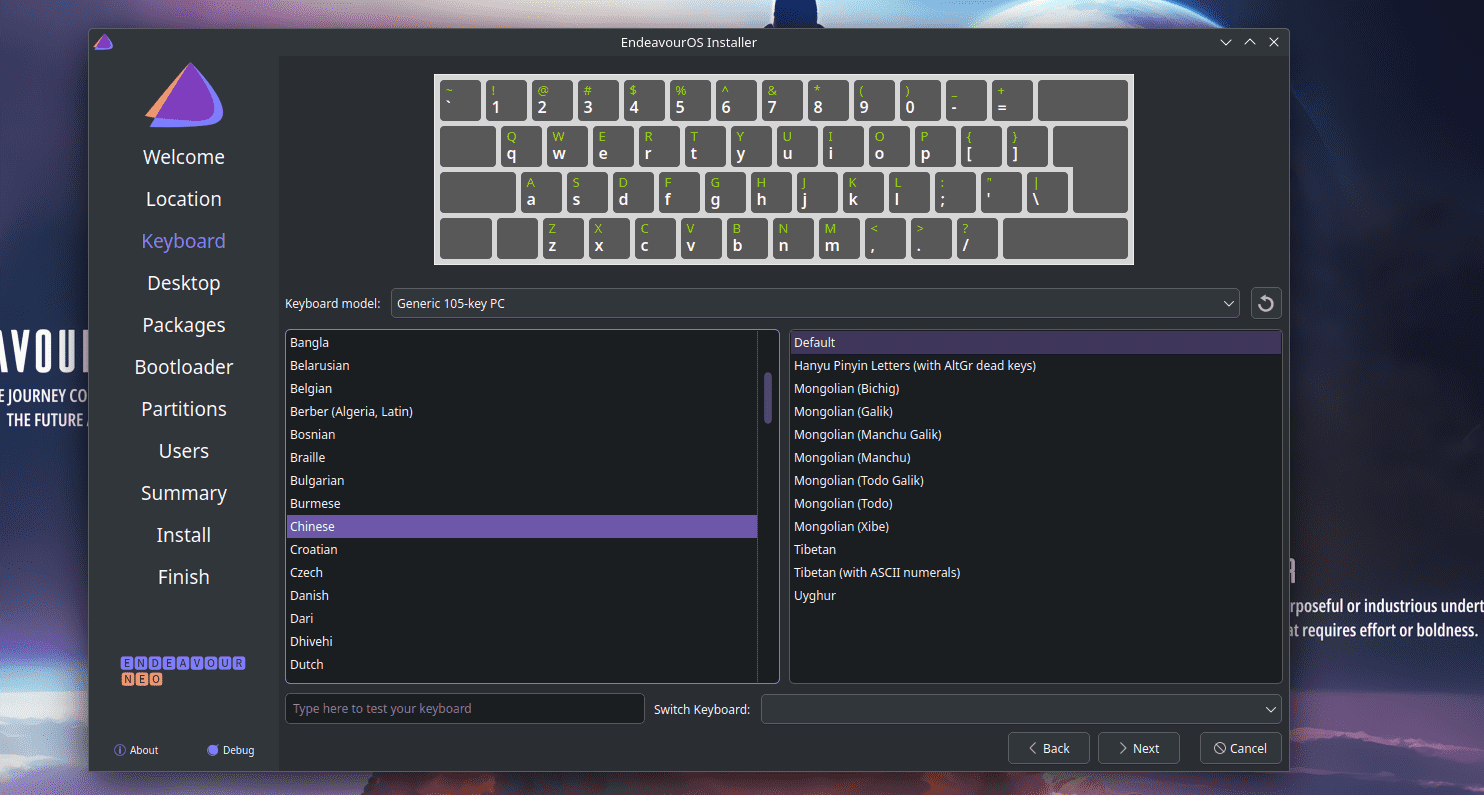1484x795 pixels.
Task: Select Mongolian (Manchu Galik) variant
Action: point(1036,435)
